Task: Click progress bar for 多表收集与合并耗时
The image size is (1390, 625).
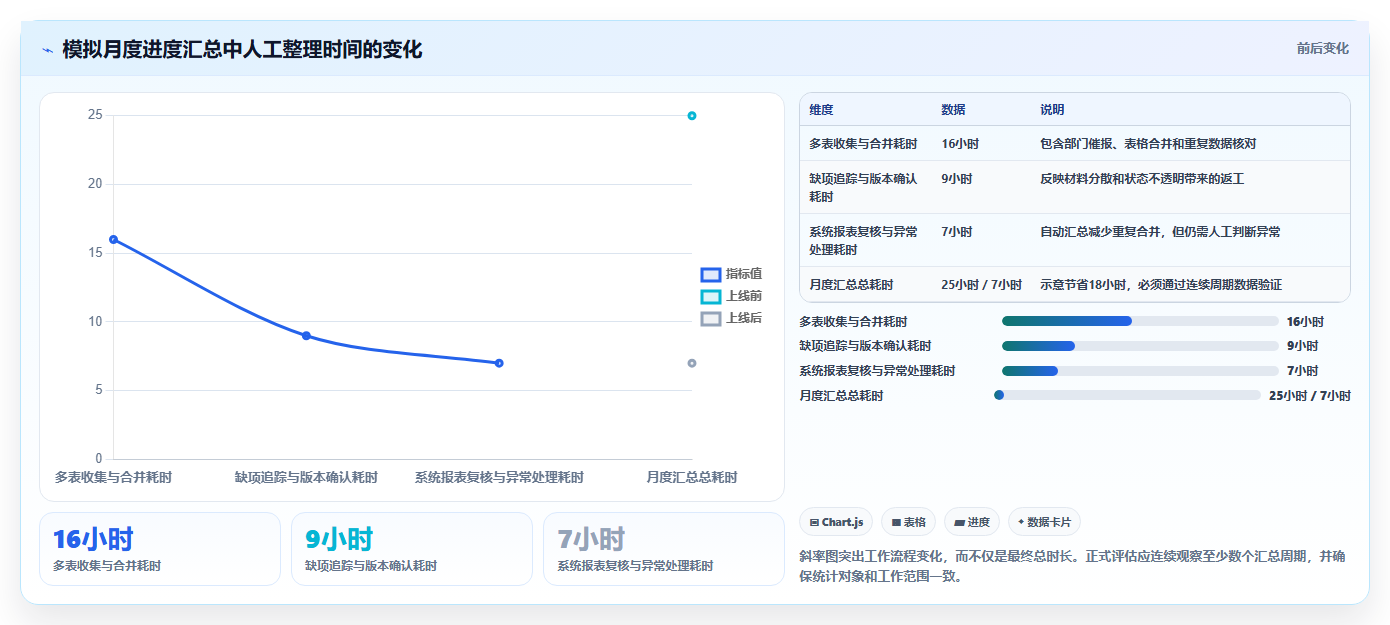Action: 1140,321
